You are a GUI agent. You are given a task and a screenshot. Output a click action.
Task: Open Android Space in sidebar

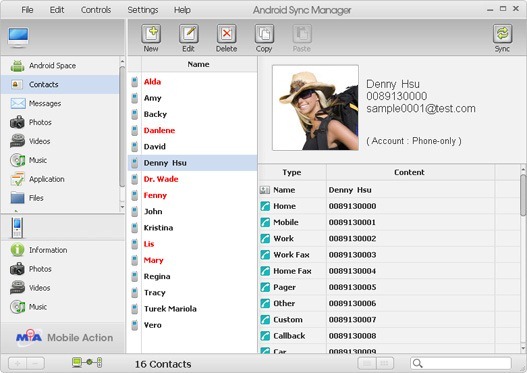pyautogui.click(x=60, y=66)
